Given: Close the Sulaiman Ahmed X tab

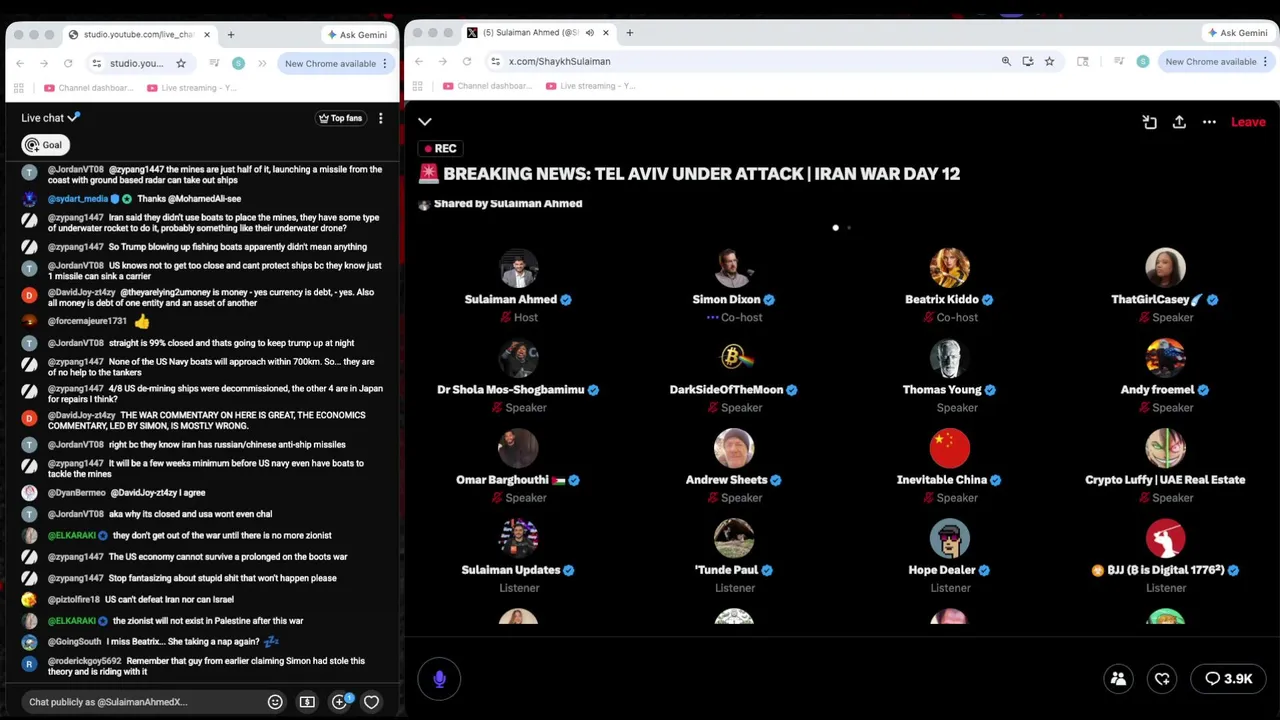Looking at the screenshot, I should [605, 33].
